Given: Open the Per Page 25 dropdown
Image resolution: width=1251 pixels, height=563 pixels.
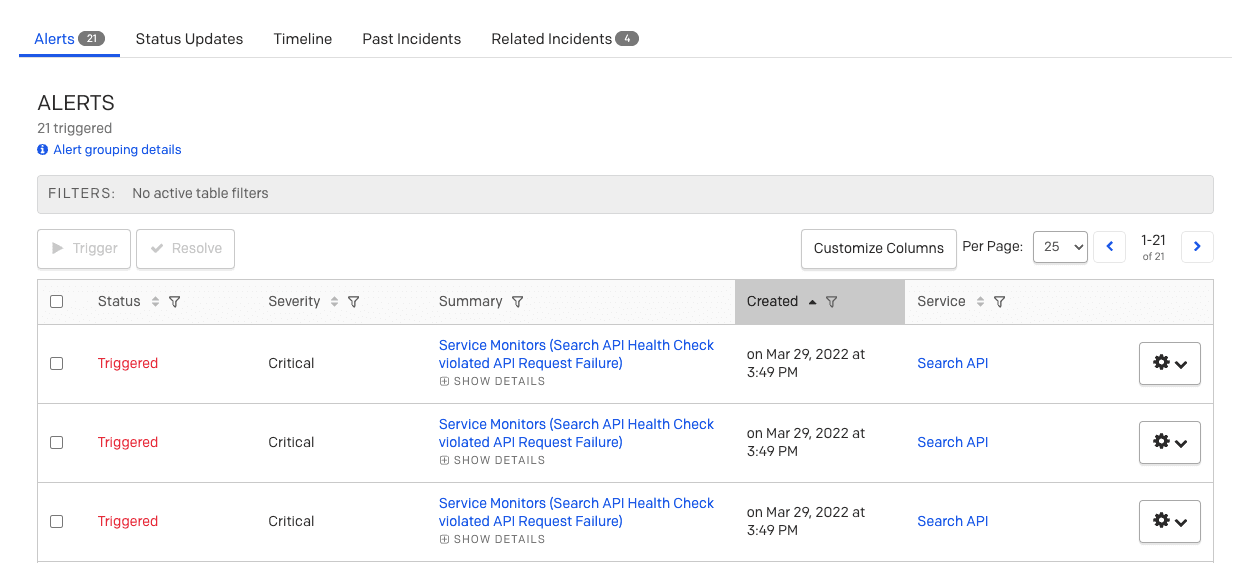Looking at the screenshot, I should (1060, 247).
